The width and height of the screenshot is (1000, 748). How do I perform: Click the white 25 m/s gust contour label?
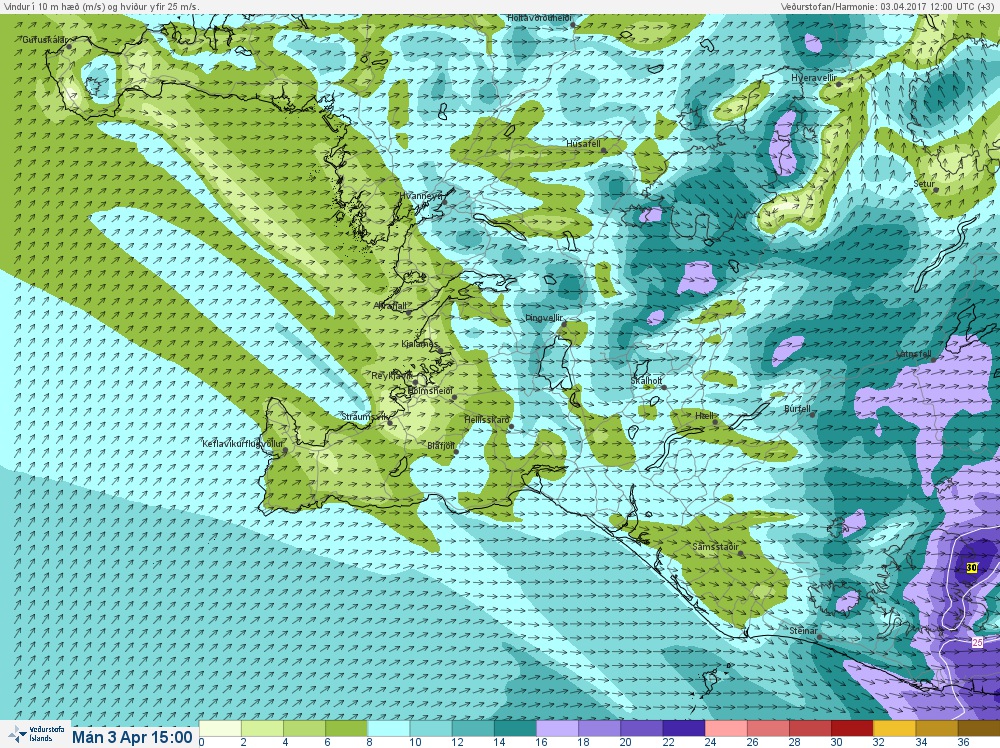978,642
